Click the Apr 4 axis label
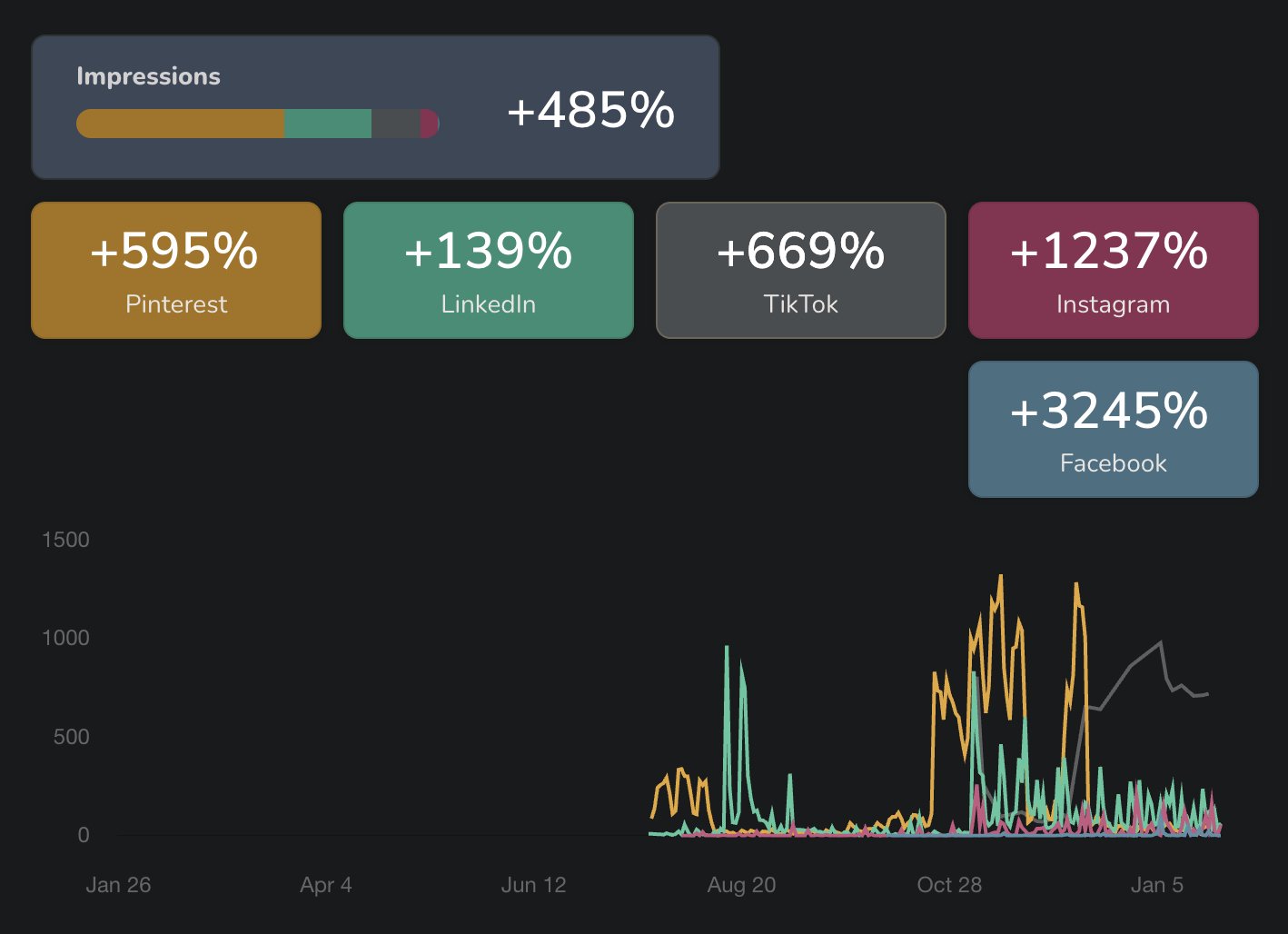The width and height of the screenshot is (1288, 934). (x=326, y=885)
